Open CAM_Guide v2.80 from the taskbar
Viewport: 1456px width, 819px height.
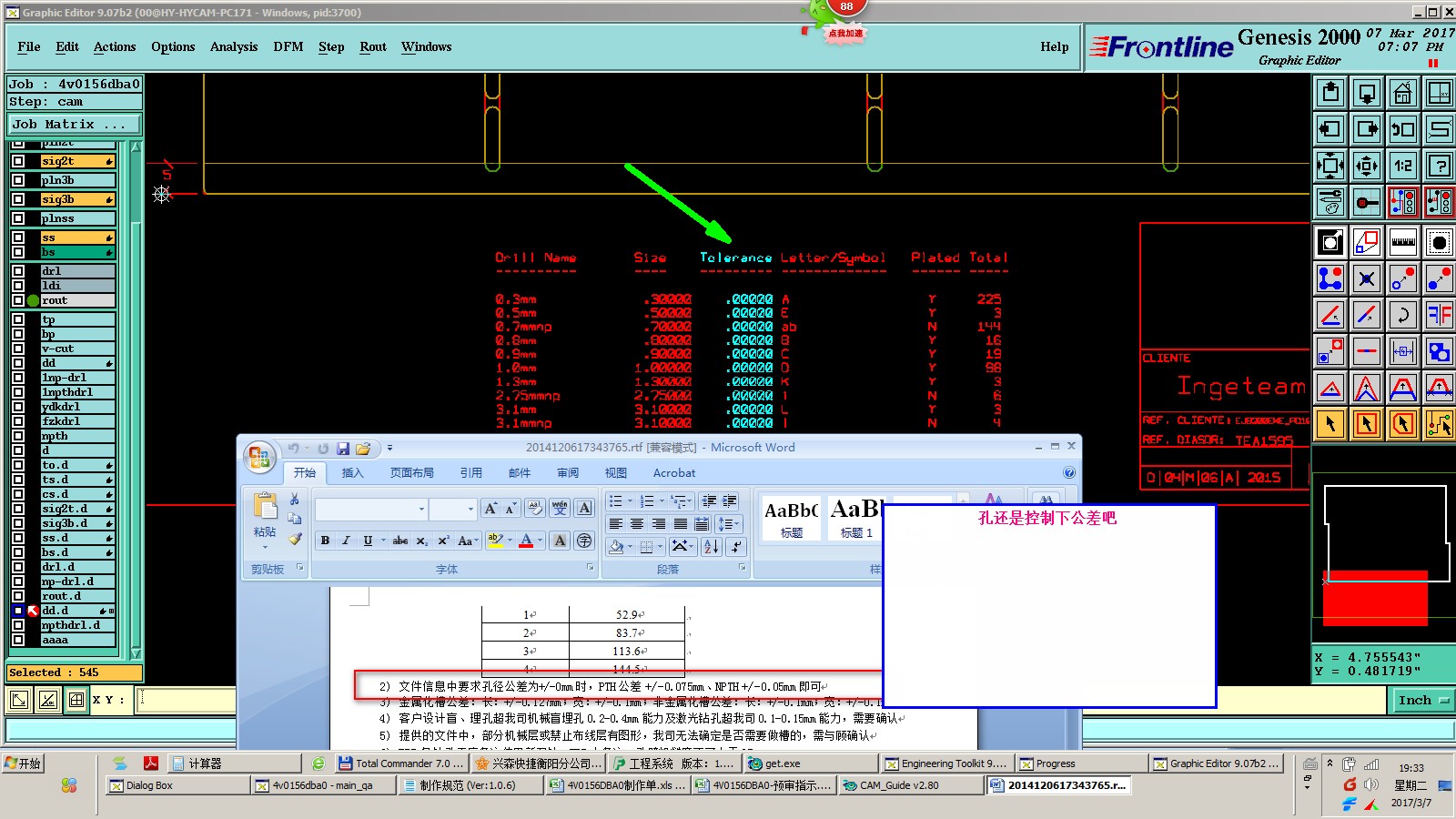point(910,785)
